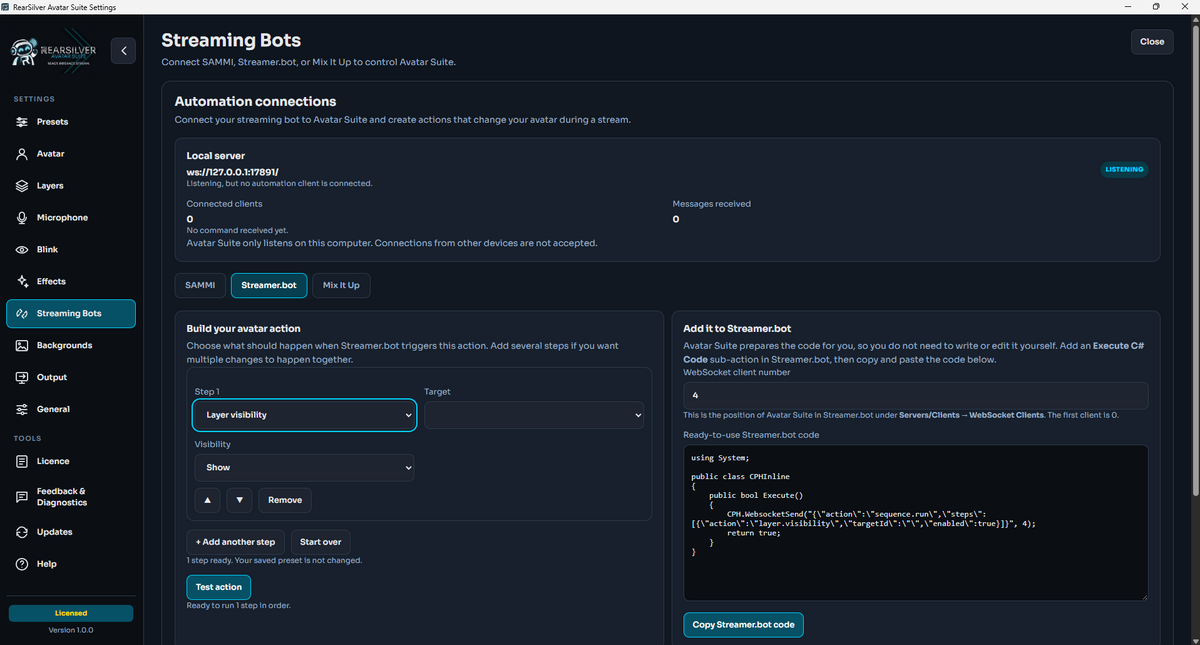Close the Streaming Bots settings page
Image resolution: width=1200 pixels, height=645 pixels.
tap(1152, 42)
